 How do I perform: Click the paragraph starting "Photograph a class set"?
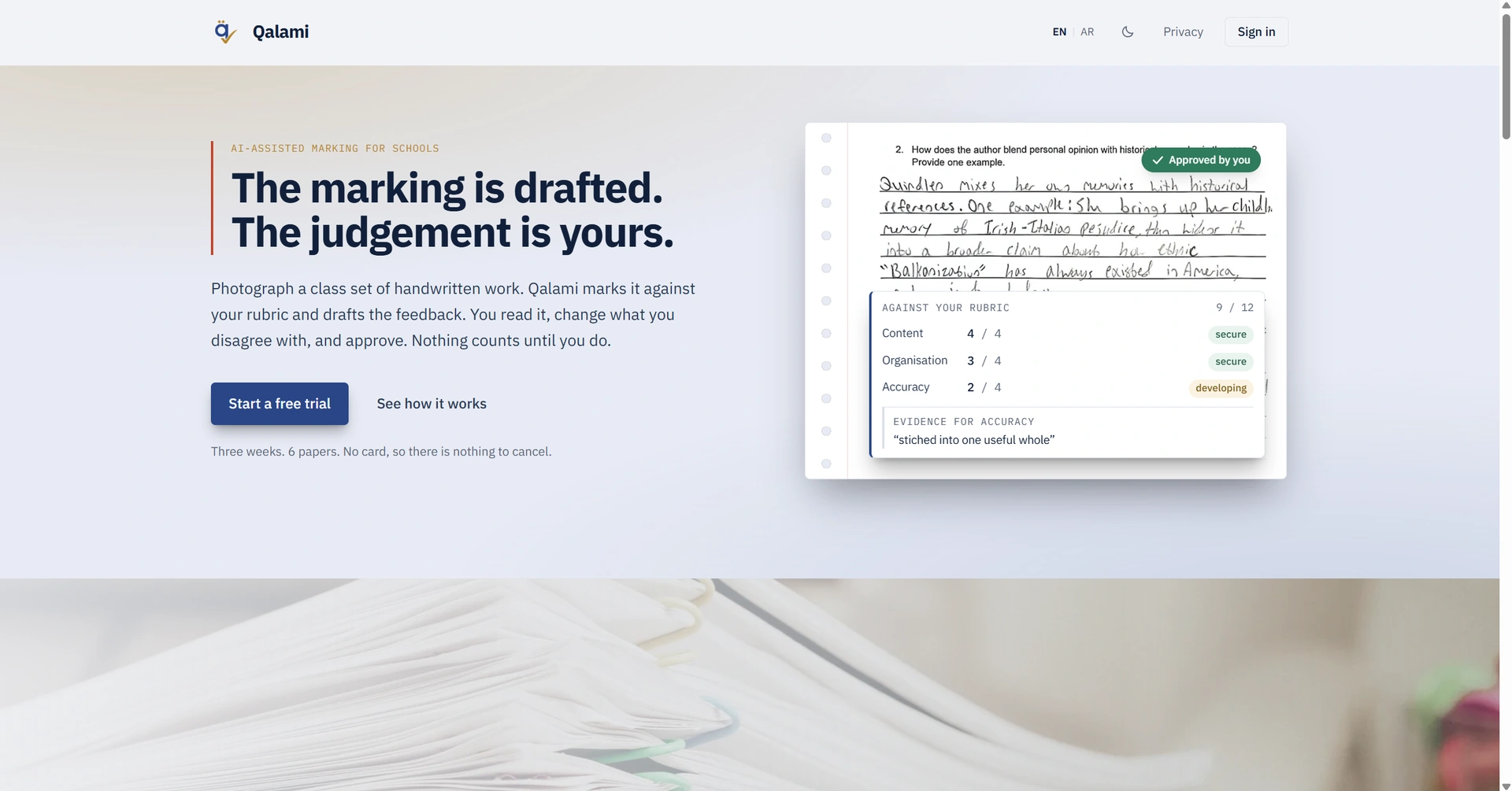click(x=454, y=314)
